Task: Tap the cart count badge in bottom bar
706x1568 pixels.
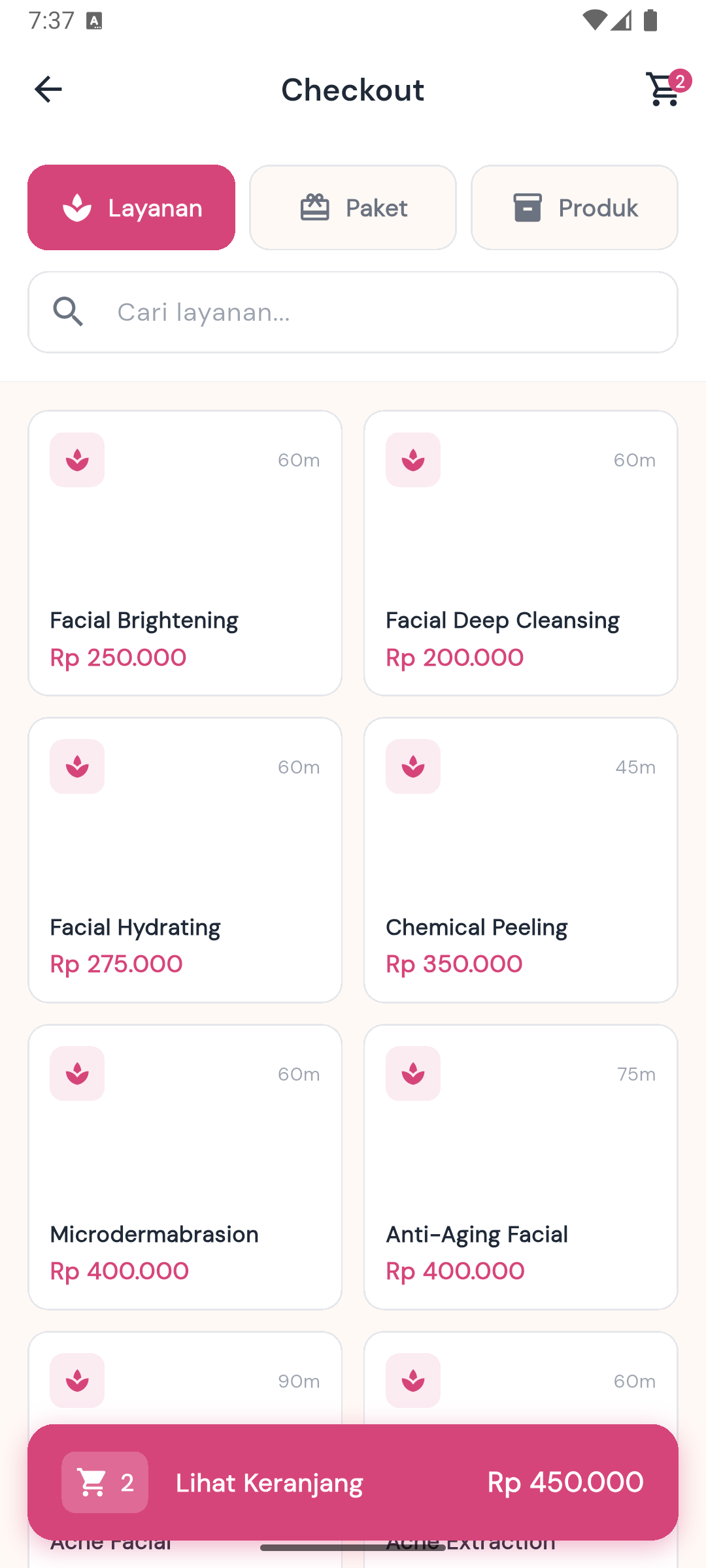Action: coord(105,1482)
